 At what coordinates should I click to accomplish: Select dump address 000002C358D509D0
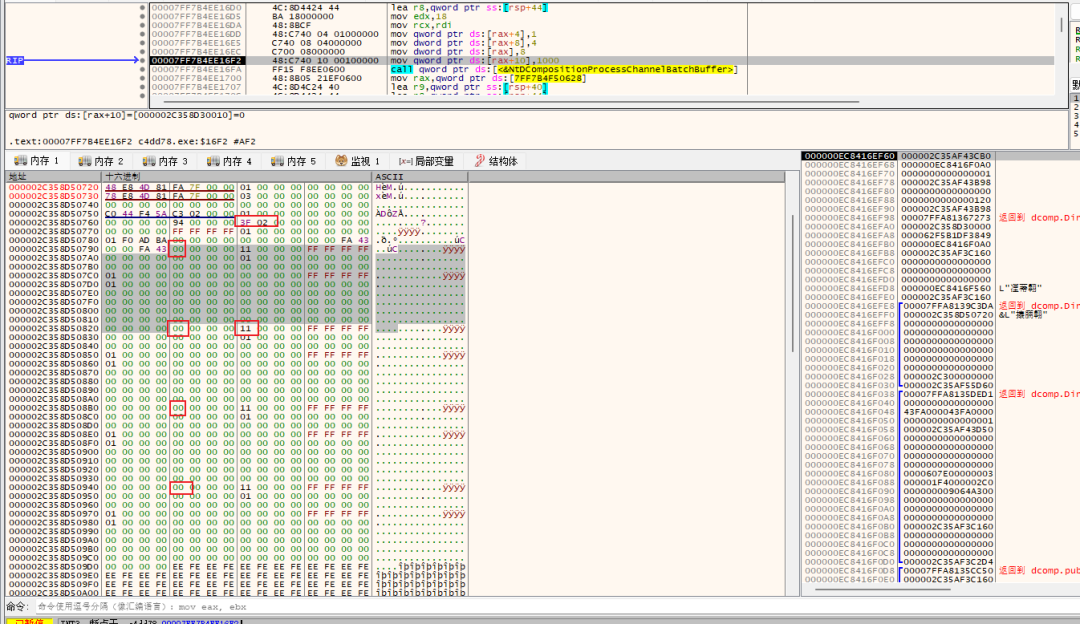point(54,566)
